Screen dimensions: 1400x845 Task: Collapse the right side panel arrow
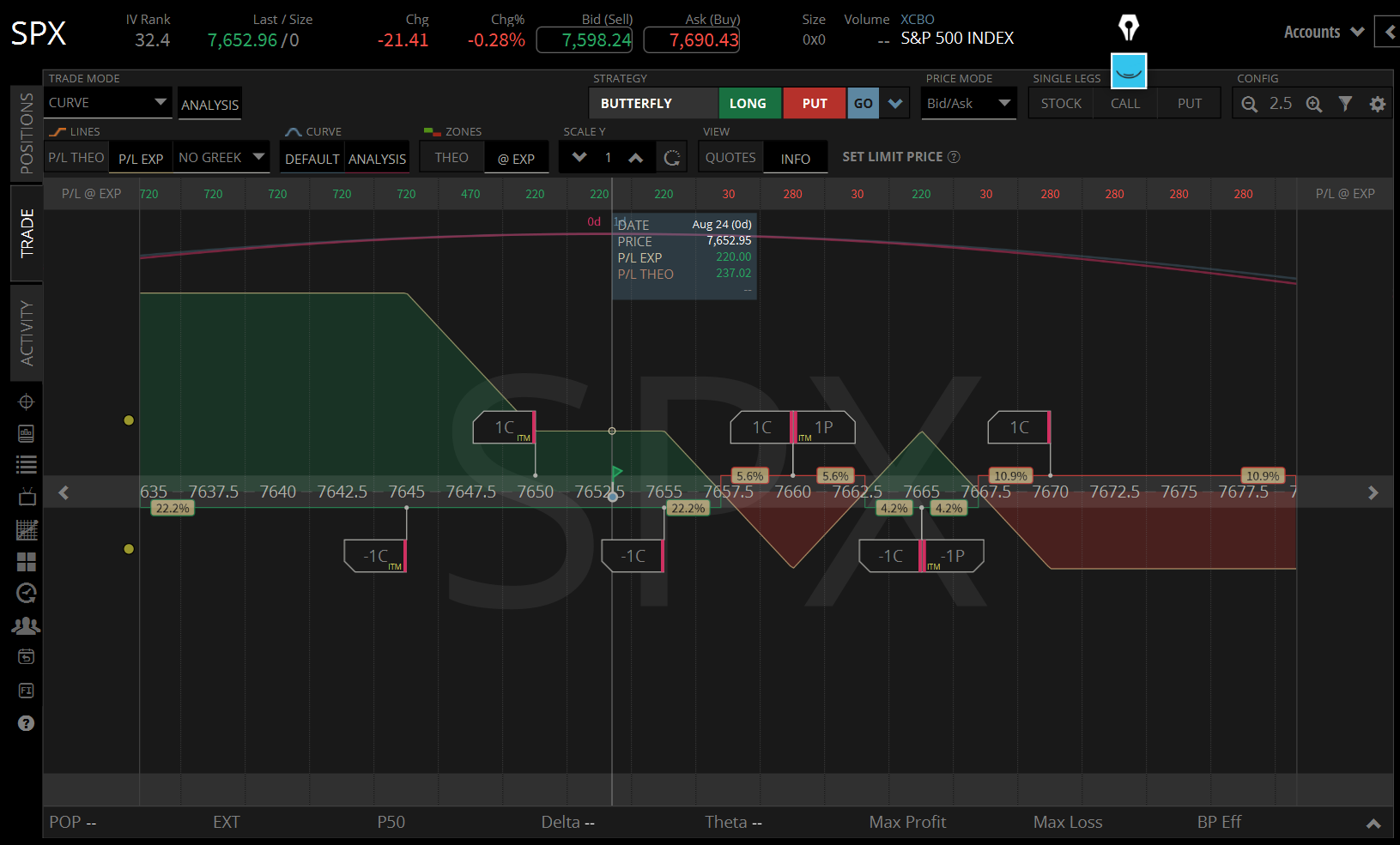[1390, 33]
